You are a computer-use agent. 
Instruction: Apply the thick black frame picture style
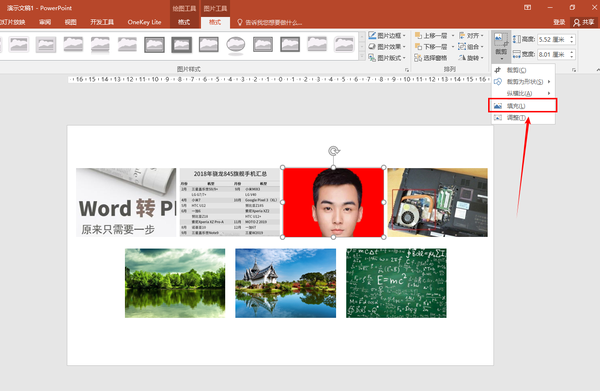(x=182, y=45)
